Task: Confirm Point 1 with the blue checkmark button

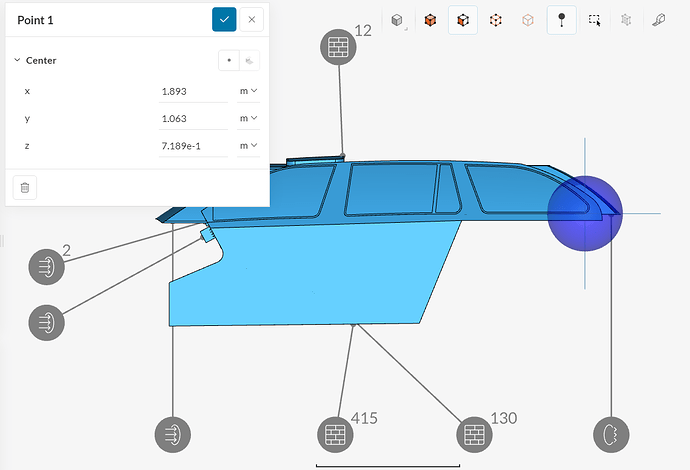Action: point(224,19)
